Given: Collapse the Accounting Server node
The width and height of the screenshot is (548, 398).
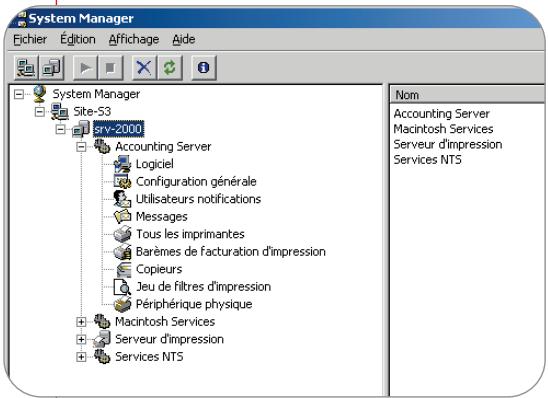Looking at the screenshot, I should [x=81, y=147].
